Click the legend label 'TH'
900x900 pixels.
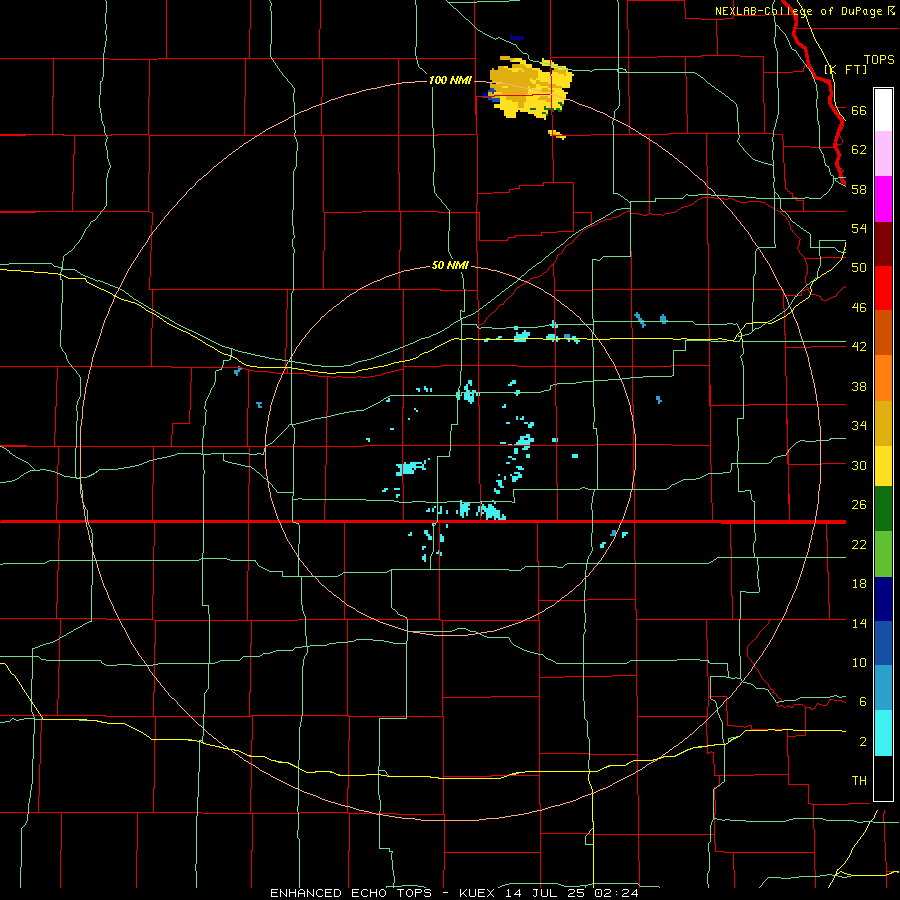pos(859,780)
